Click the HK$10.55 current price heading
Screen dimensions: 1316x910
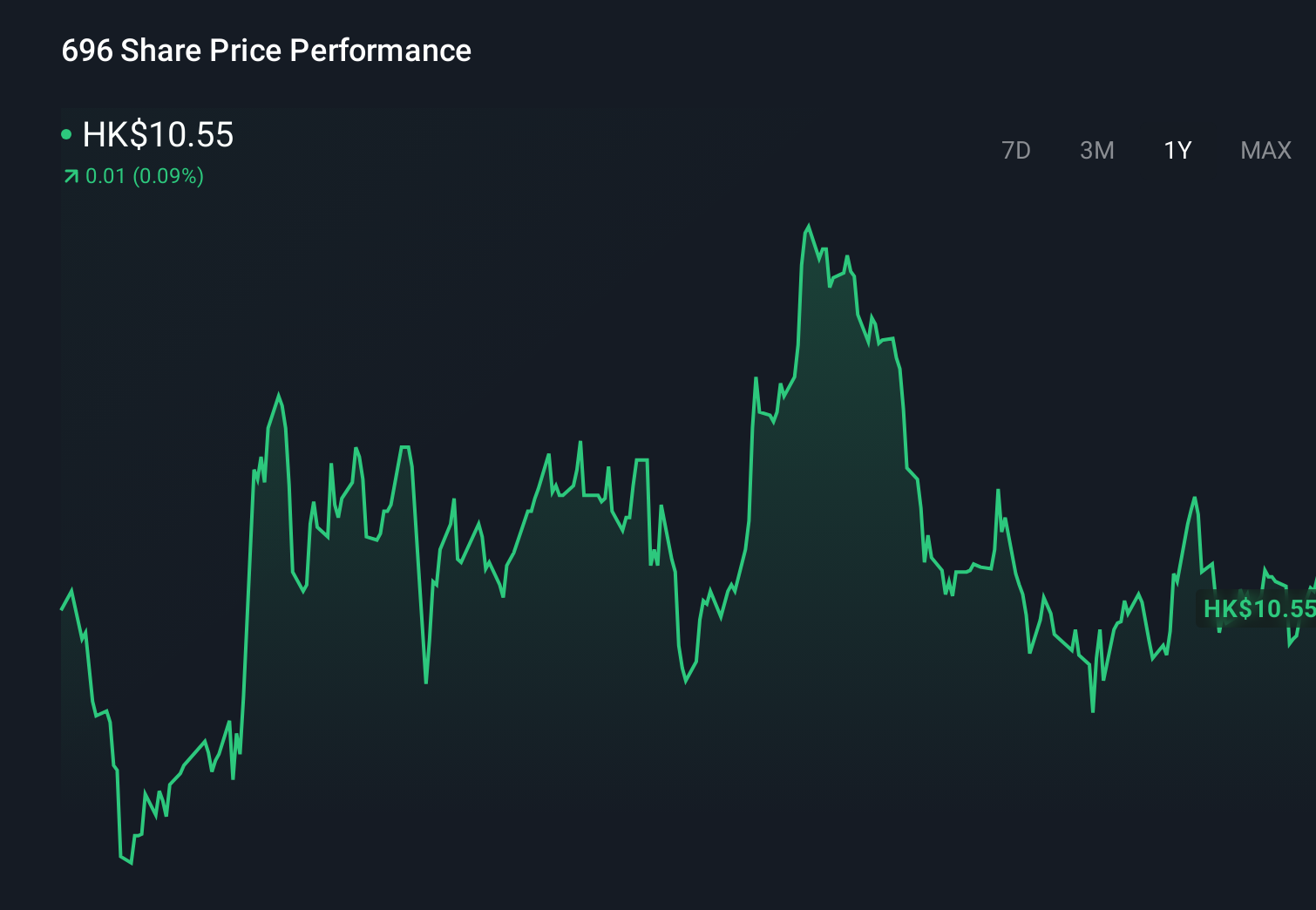pyautogui.click(x=158, y=135)
